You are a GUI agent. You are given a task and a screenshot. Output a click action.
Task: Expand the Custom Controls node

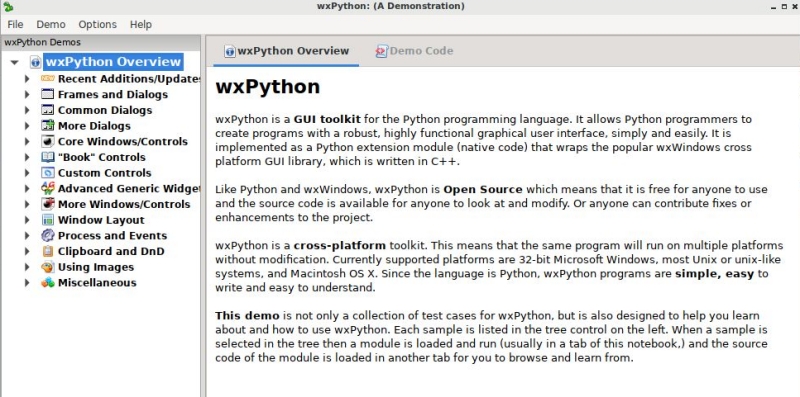tap(27, 173)
